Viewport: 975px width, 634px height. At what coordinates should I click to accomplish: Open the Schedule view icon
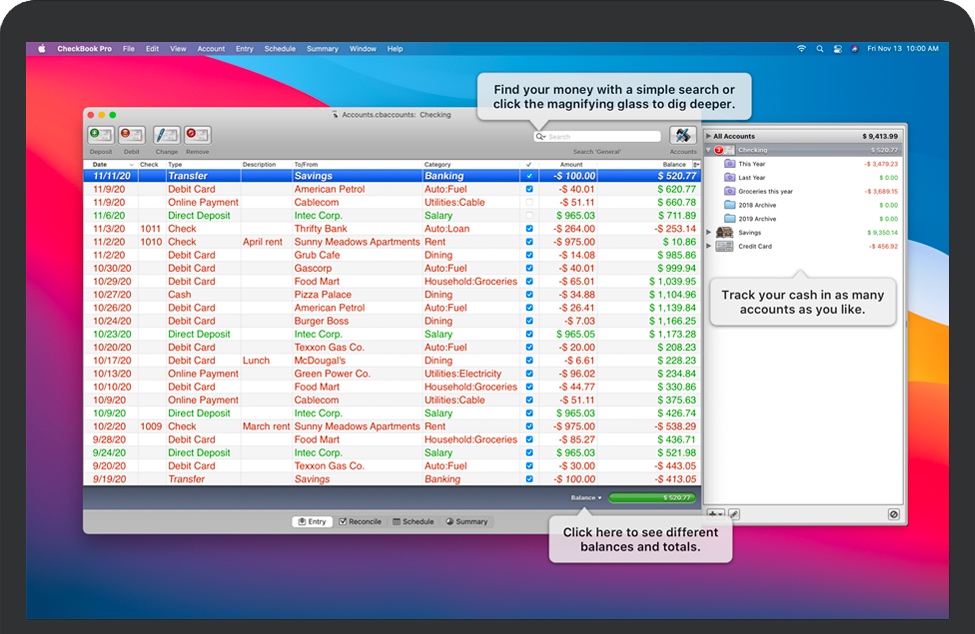(x=414, y=521)
